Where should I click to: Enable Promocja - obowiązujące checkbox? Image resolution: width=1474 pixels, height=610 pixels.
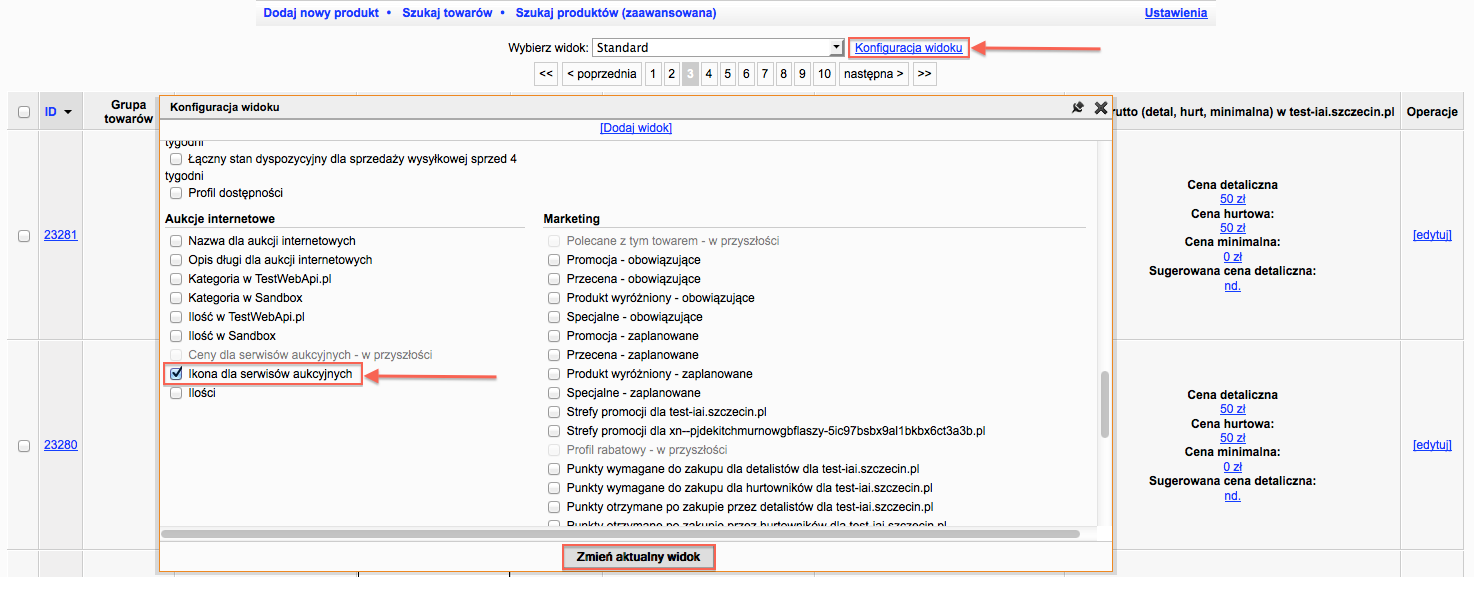point(554,260)
